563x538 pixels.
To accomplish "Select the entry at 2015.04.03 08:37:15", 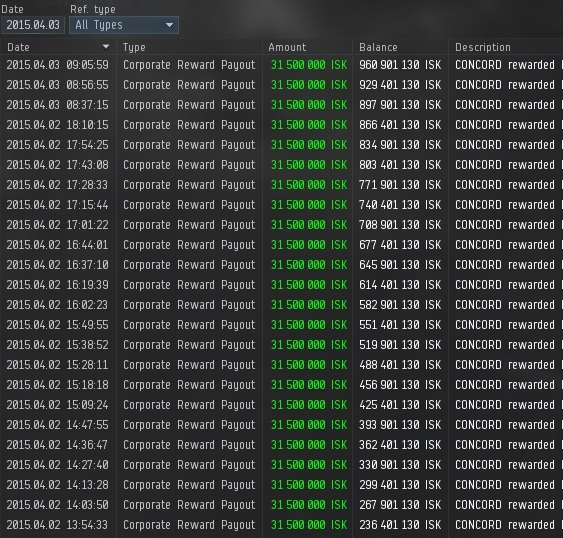I will pyautogui.click(x=282, y=105).
